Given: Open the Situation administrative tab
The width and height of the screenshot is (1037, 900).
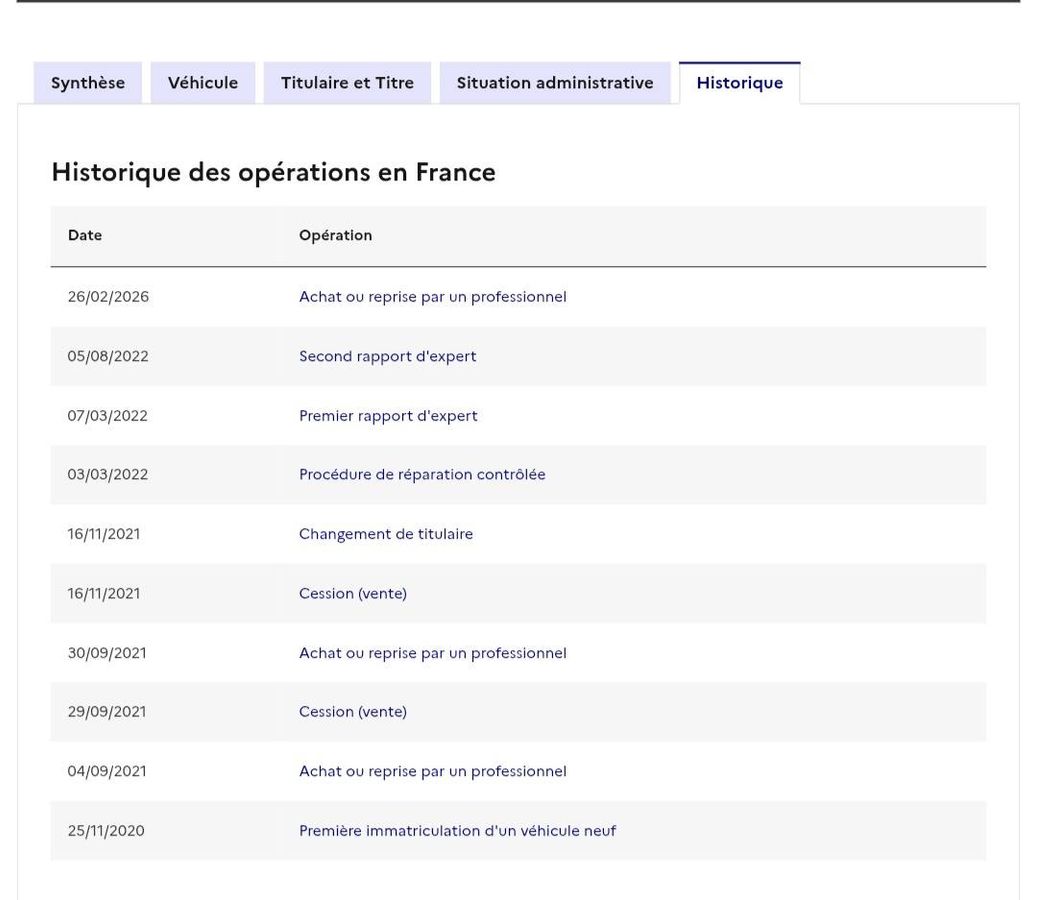Looking at the screenshot, I should click(555, 83).
